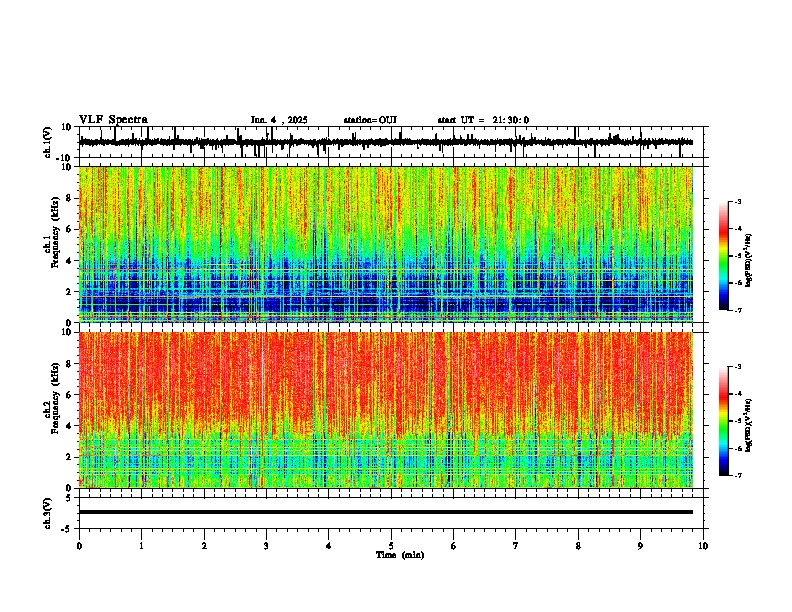The height and width of the screenshot is (612, 792).
Task: Click the ch.1 "Frequency (kHz)" axis label
Action: coord(55,233)
